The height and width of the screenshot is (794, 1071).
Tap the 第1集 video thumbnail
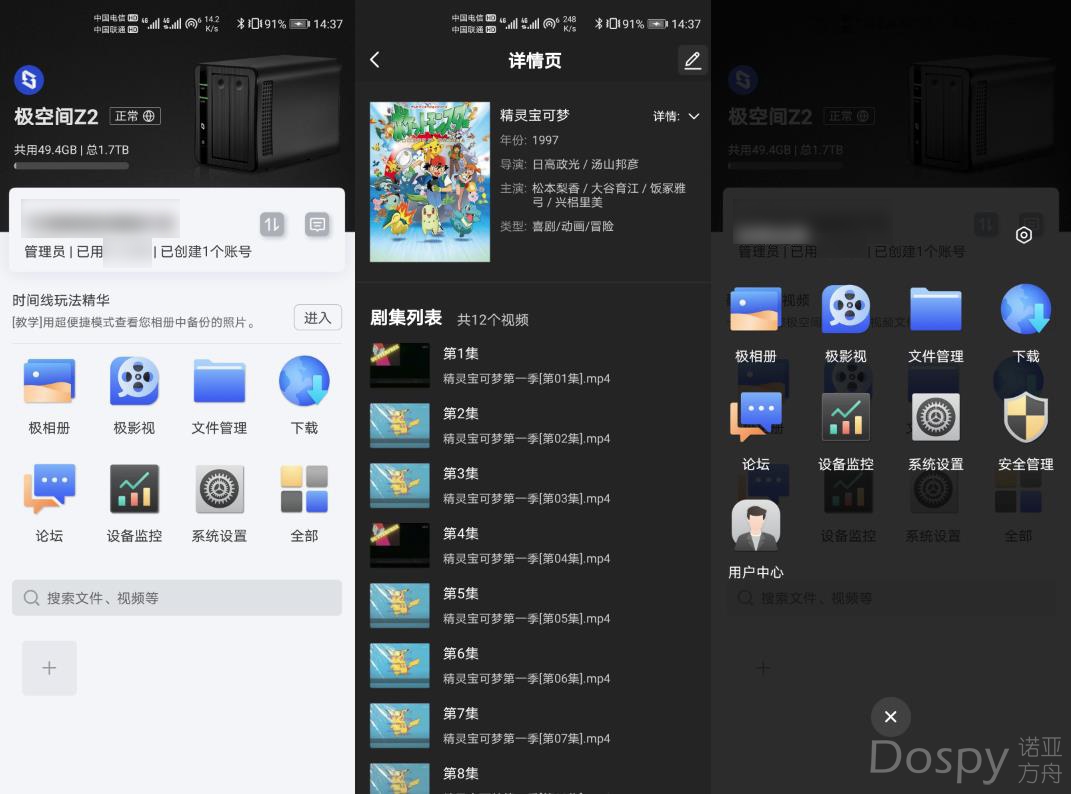(x=400, y=366)
